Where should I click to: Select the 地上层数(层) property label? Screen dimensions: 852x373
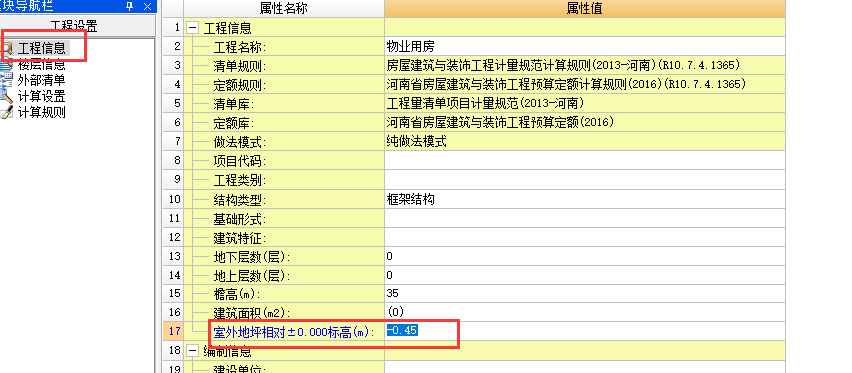coord(252,276)
